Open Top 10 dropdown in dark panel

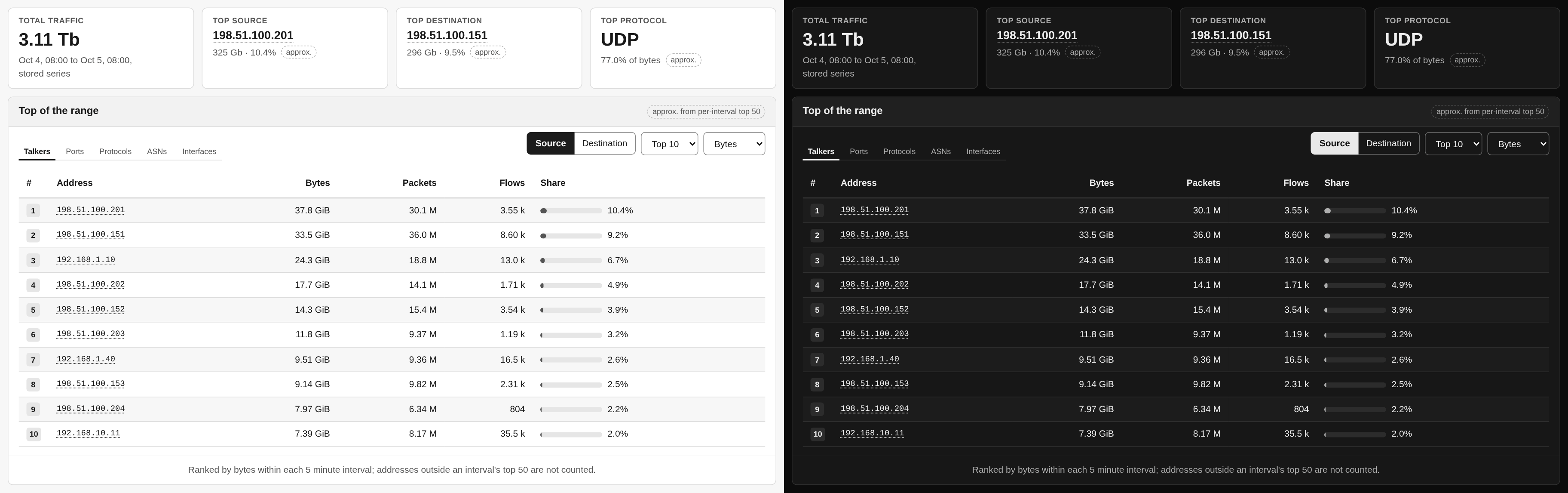[x=1453, y=144]
